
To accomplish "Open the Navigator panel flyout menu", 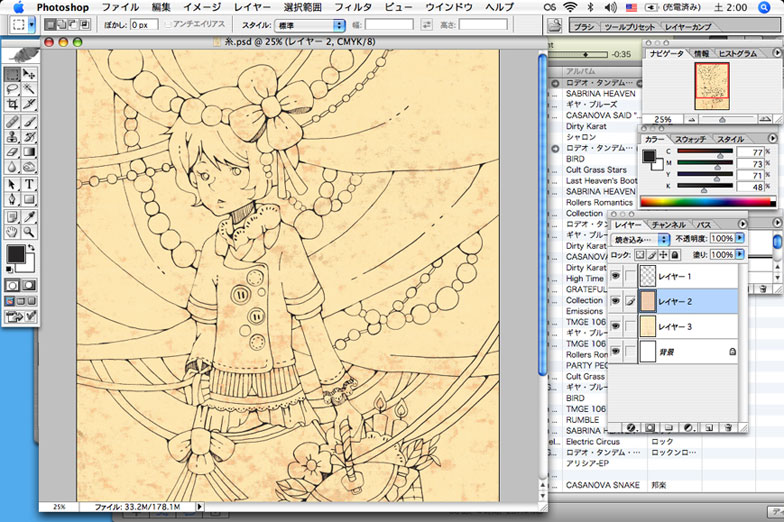I will [776, 53].
